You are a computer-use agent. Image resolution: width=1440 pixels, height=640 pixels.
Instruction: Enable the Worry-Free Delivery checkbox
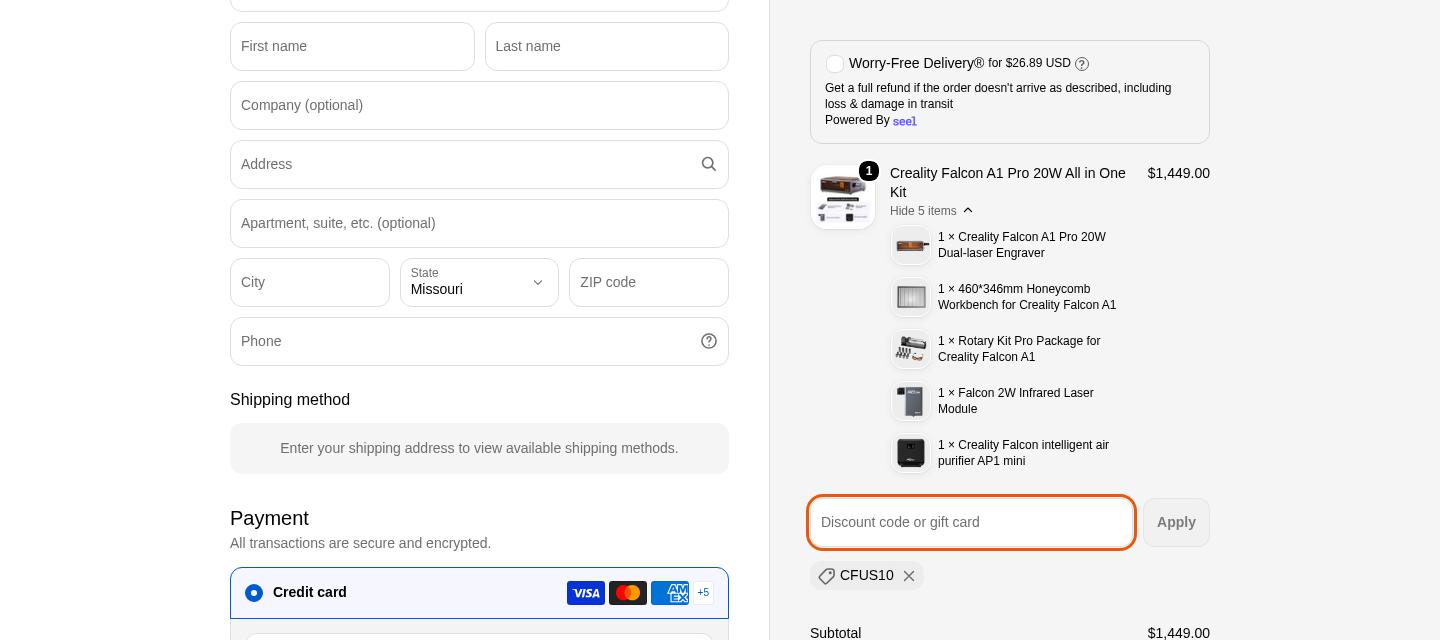click(x=835, y=64)
